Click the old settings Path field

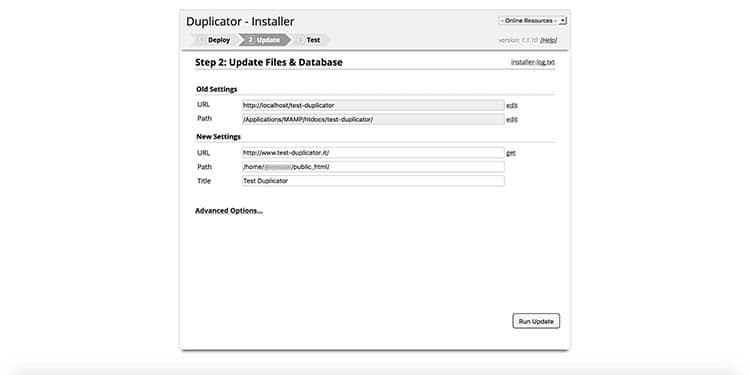pos(373,119)
